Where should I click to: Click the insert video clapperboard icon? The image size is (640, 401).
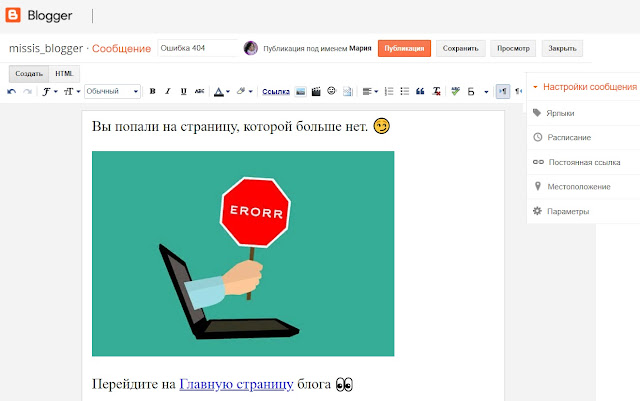click(x=316, y=91)
